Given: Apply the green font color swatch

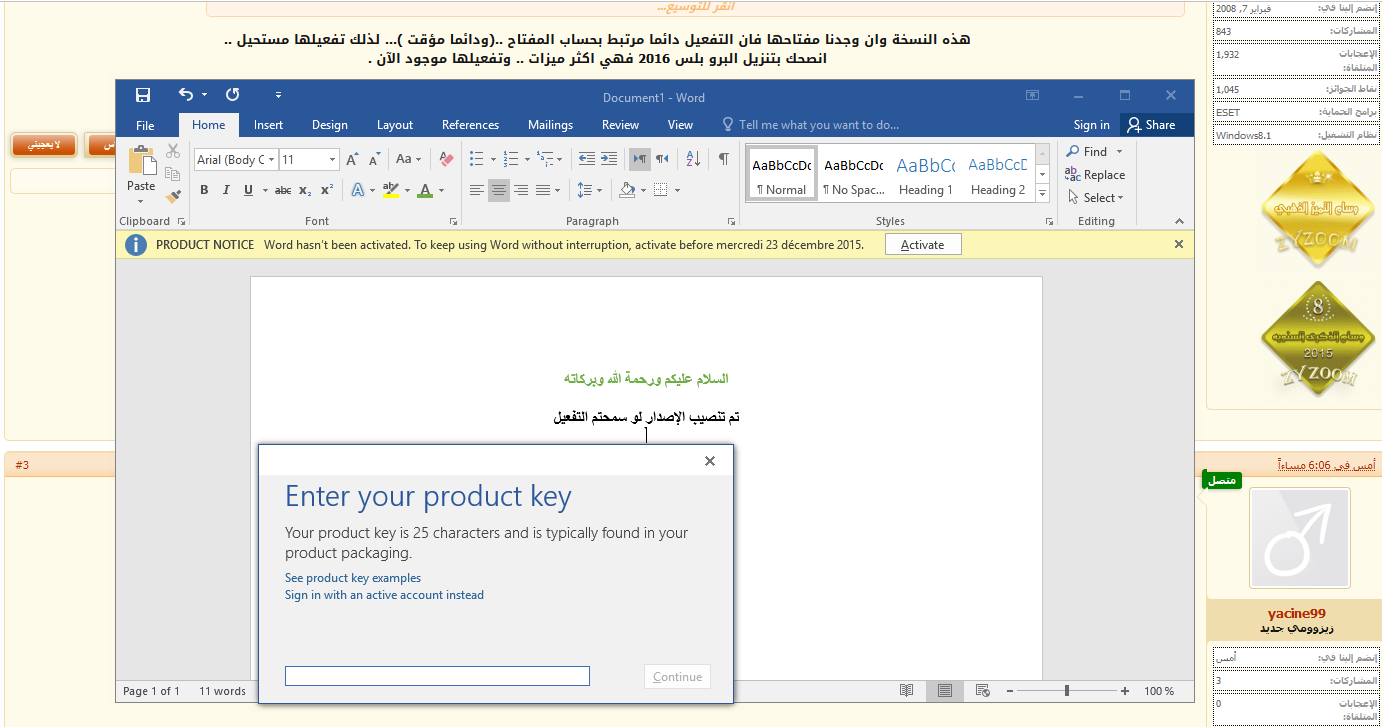Looking at the screenshot, I should point(425,190).
